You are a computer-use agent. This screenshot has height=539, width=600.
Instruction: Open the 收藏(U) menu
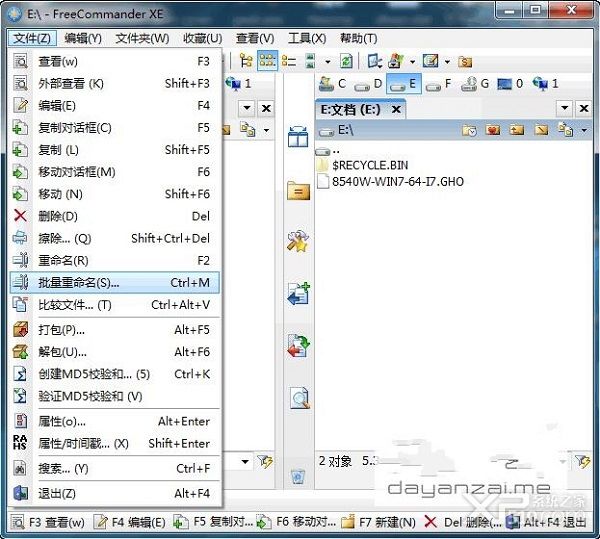pyautogui.click(x=202, y=38)
